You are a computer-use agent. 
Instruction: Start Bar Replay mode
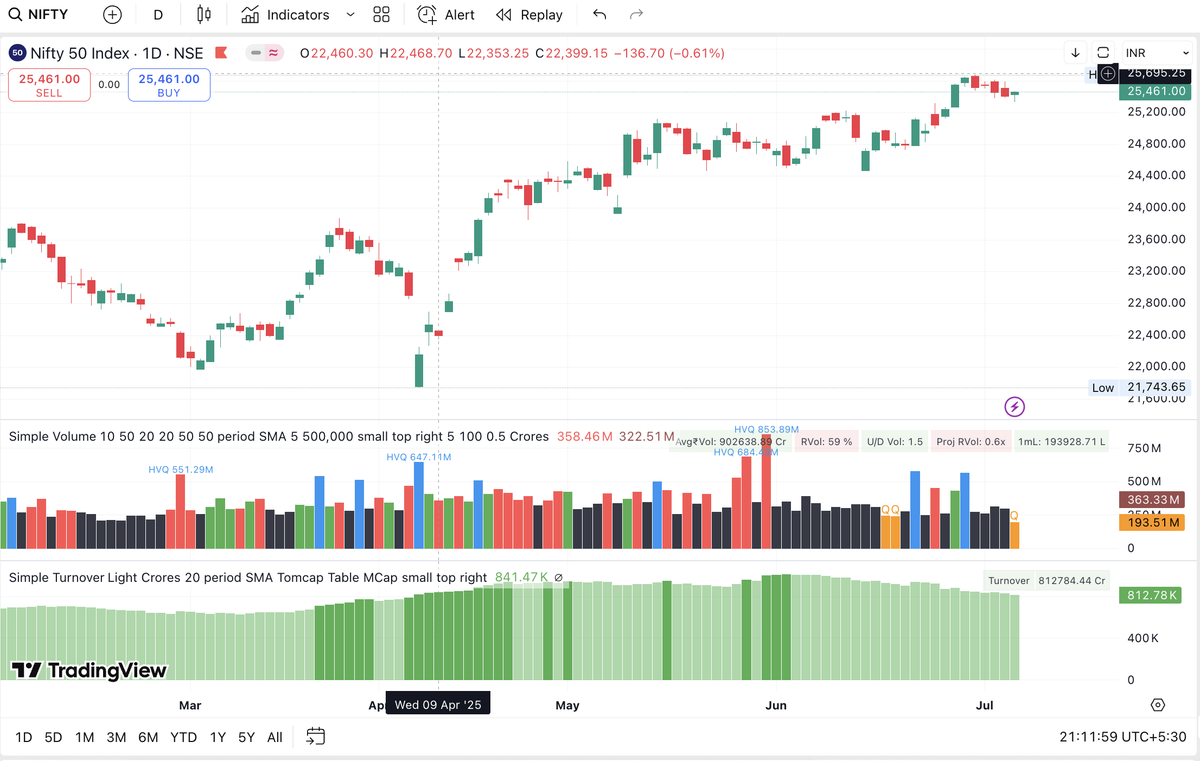[x=529, y=15]
